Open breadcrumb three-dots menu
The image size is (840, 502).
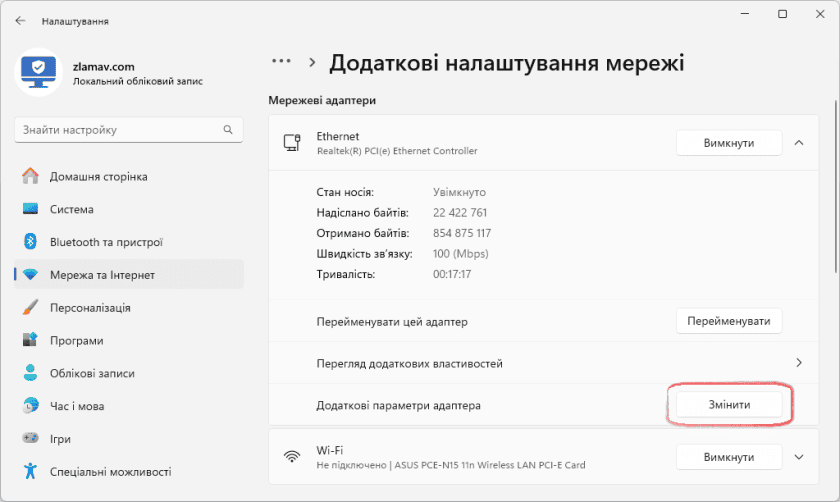coord(281,61)
